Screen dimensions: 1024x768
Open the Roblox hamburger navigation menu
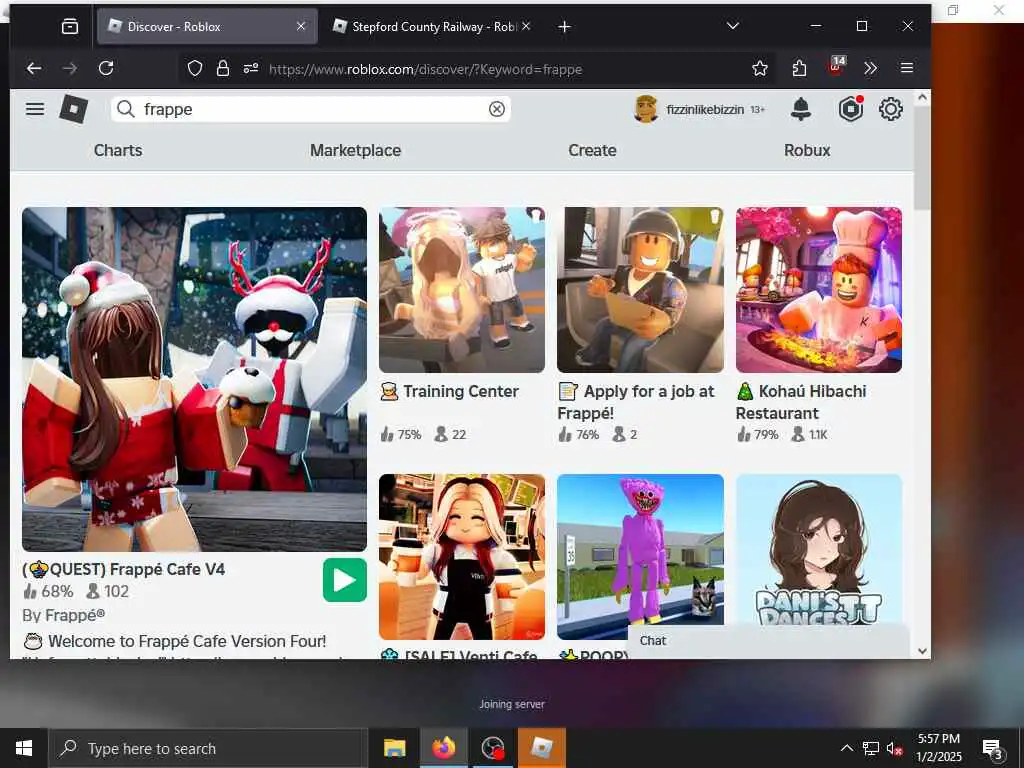coord(35,109)
